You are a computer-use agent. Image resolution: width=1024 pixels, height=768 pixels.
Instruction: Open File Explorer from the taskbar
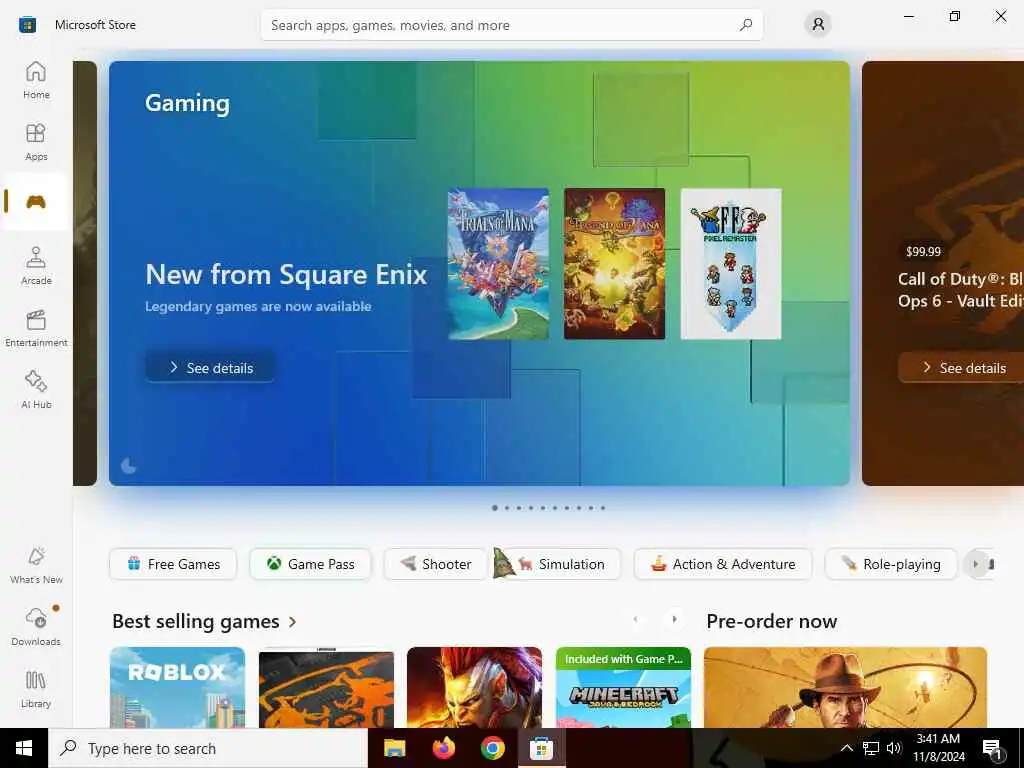pos(394,748)
